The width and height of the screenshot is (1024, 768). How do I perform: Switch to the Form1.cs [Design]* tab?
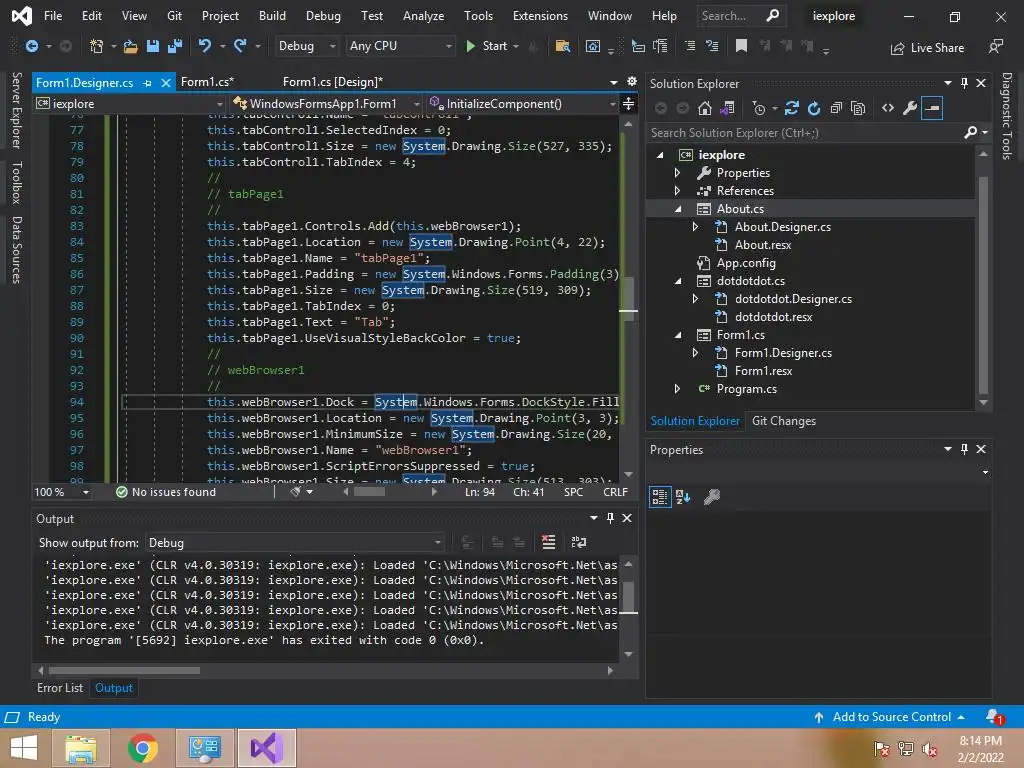[332, 82]
